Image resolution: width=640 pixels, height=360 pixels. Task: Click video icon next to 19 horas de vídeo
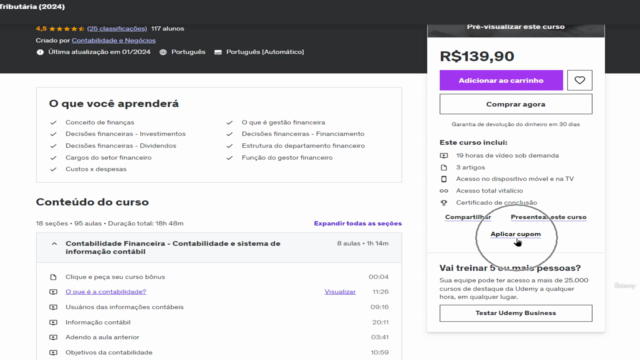coord(444,156)
